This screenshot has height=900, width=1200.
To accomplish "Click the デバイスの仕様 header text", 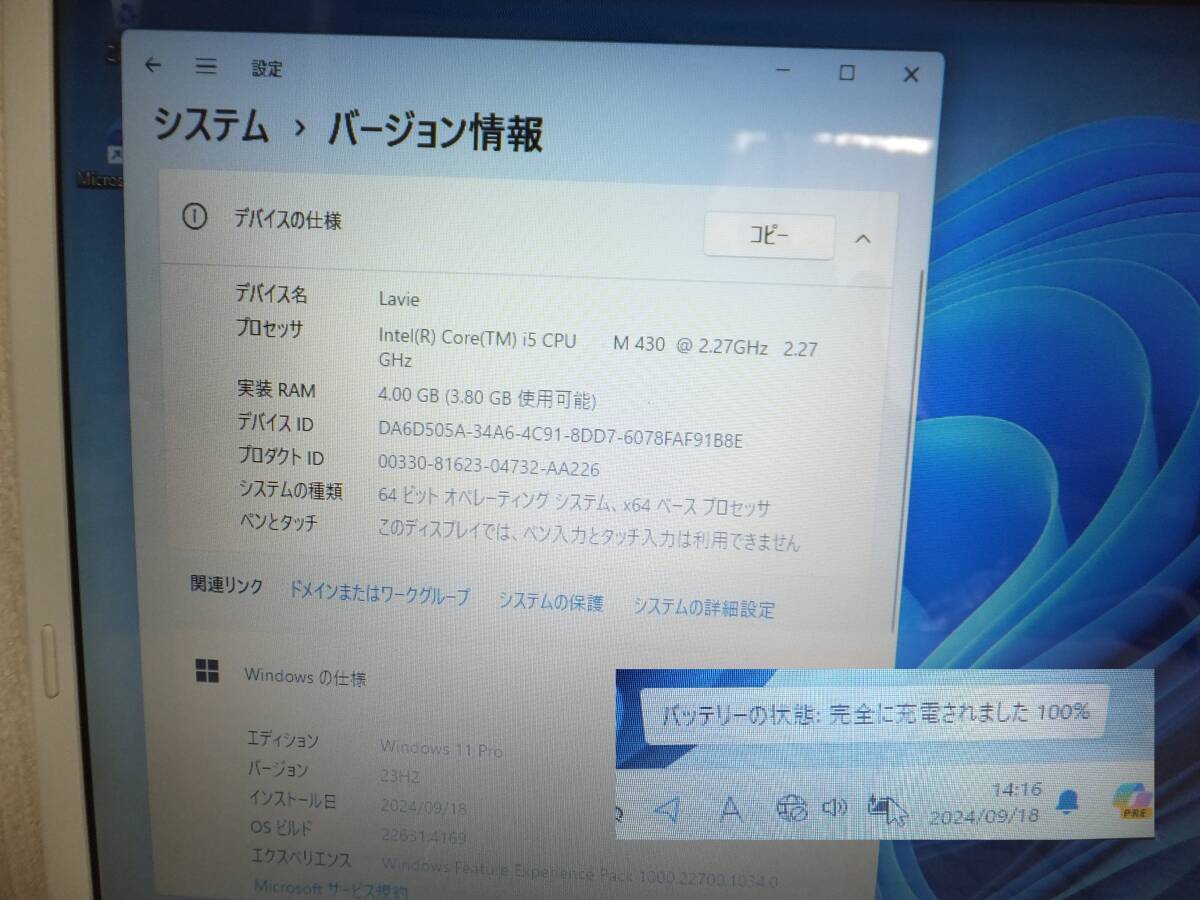I will click(287, 219).
